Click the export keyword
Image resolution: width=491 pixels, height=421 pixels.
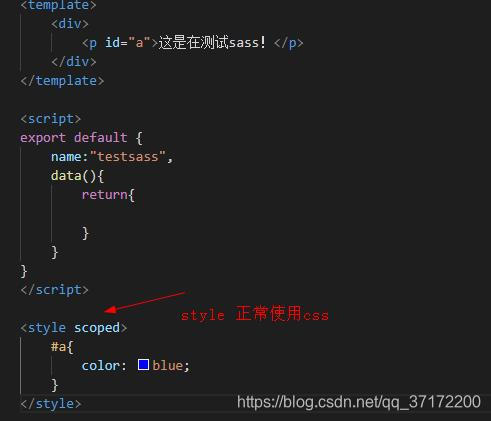coord(43,138)
